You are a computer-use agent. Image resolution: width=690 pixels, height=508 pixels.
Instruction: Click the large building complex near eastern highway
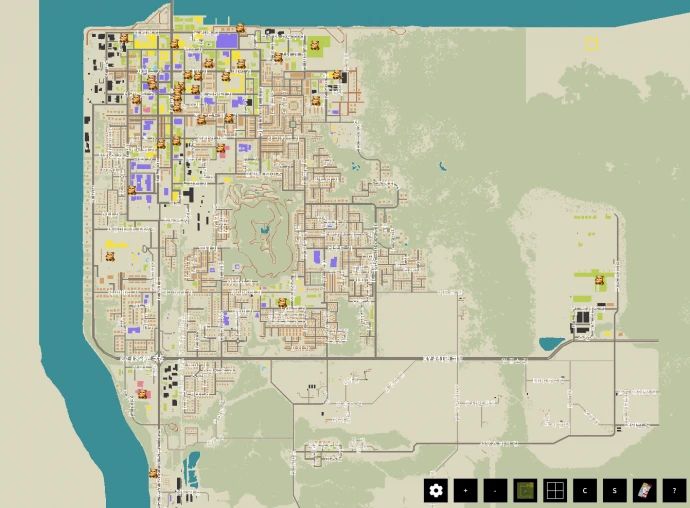click(581, 322)
